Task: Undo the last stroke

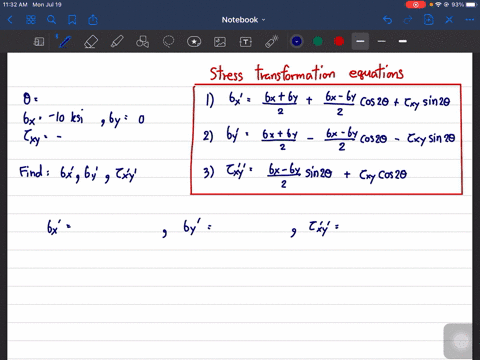Action: click(x=387, y=20)
